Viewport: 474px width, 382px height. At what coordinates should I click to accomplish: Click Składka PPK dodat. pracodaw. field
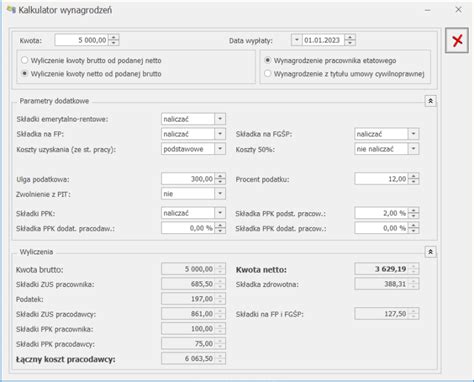coord(188,228)
